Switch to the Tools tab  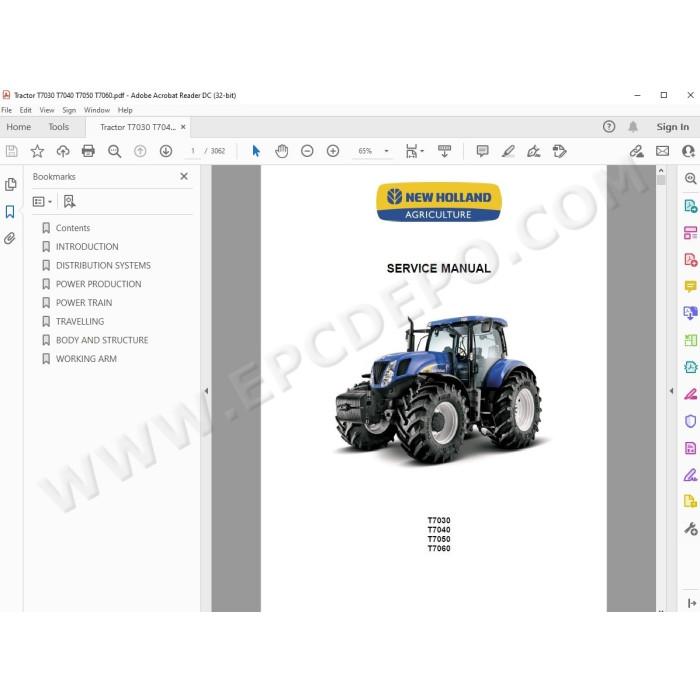coord(58,127)
